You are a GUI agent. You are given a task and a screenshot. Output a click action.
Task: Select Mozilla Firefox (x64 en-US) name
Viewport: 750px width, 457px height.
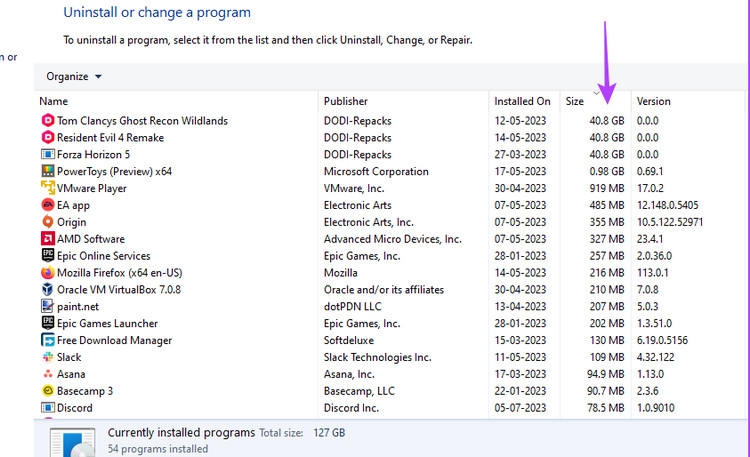120,273
